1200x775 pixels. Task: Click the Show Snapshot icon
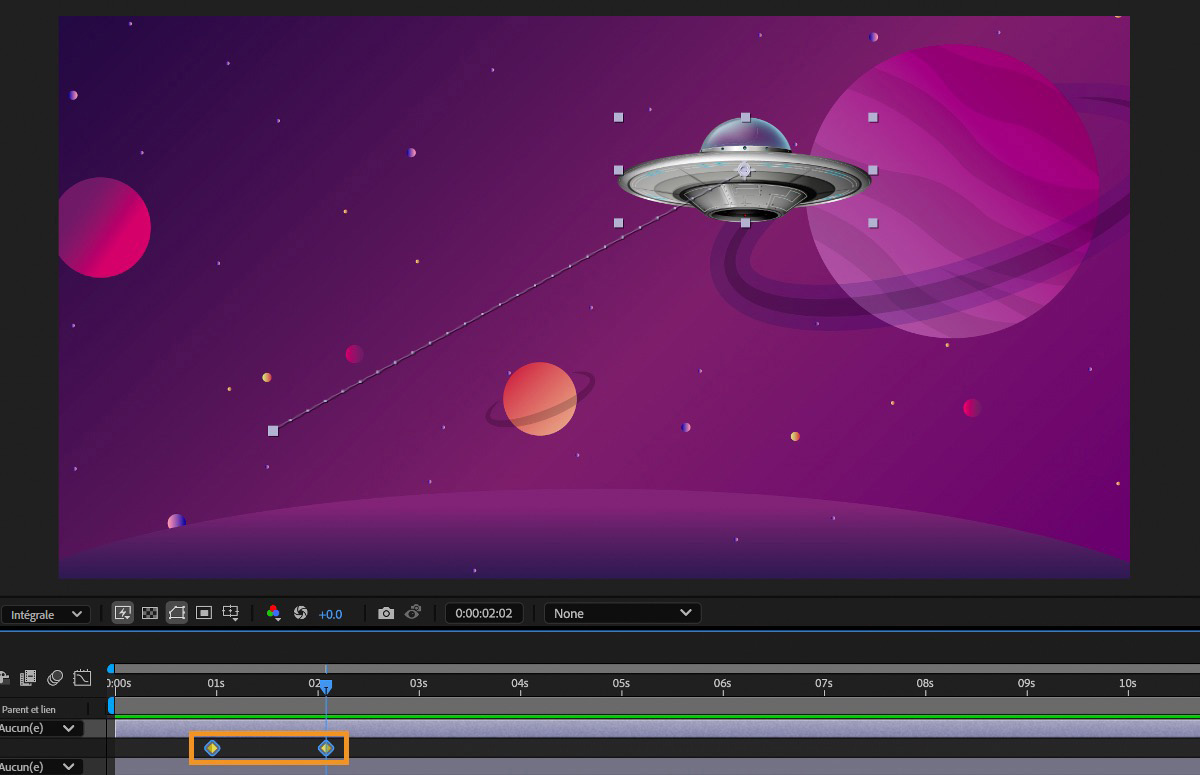click(x=413, y=613)
